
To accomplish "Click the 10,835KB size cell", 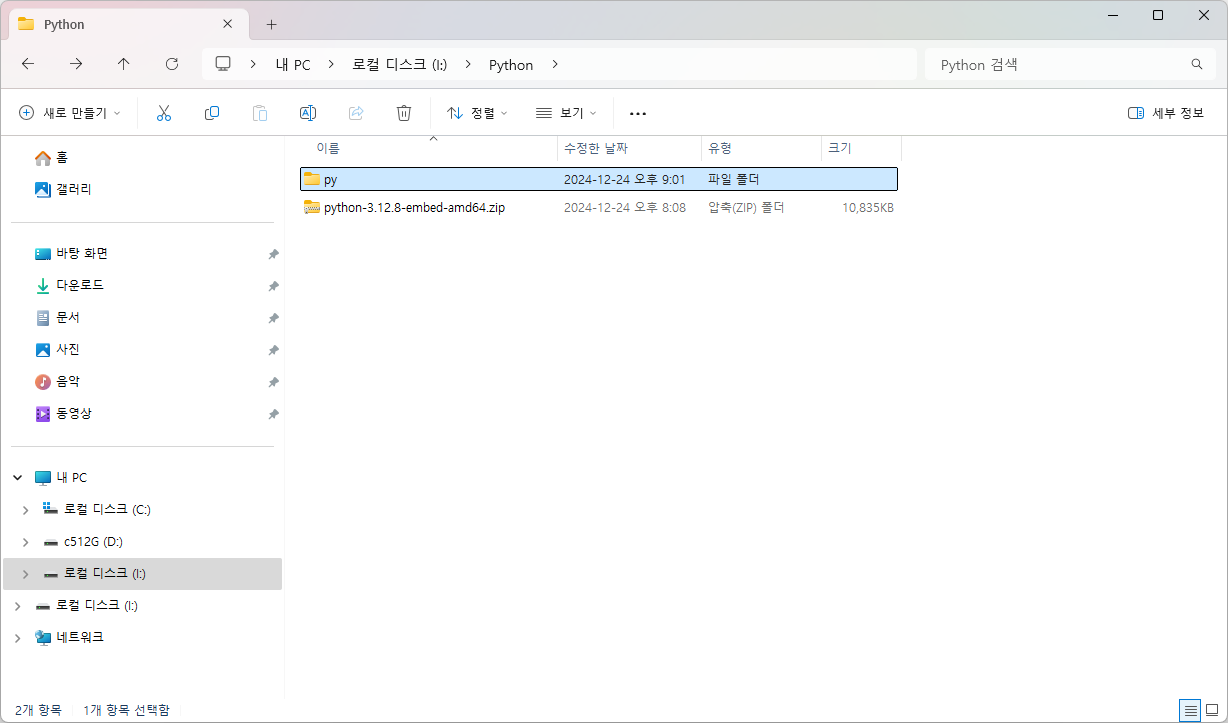I will tap(868, 208).
